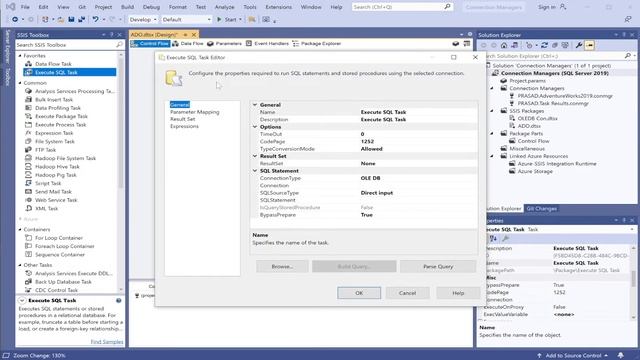Select Data Flow Task in SSIS Toolbox
640x360 pixels.
coord(53,64)
